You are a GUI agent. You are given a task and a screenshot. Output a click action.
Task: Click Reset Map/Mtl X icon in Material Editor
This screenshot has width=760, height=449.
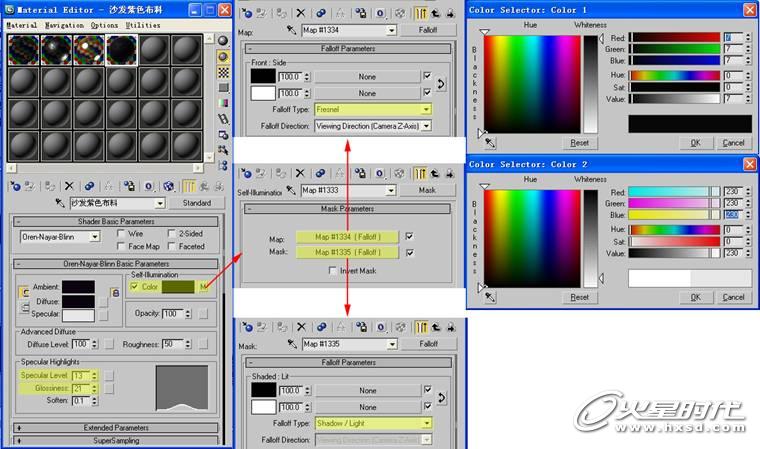(69, 186)
